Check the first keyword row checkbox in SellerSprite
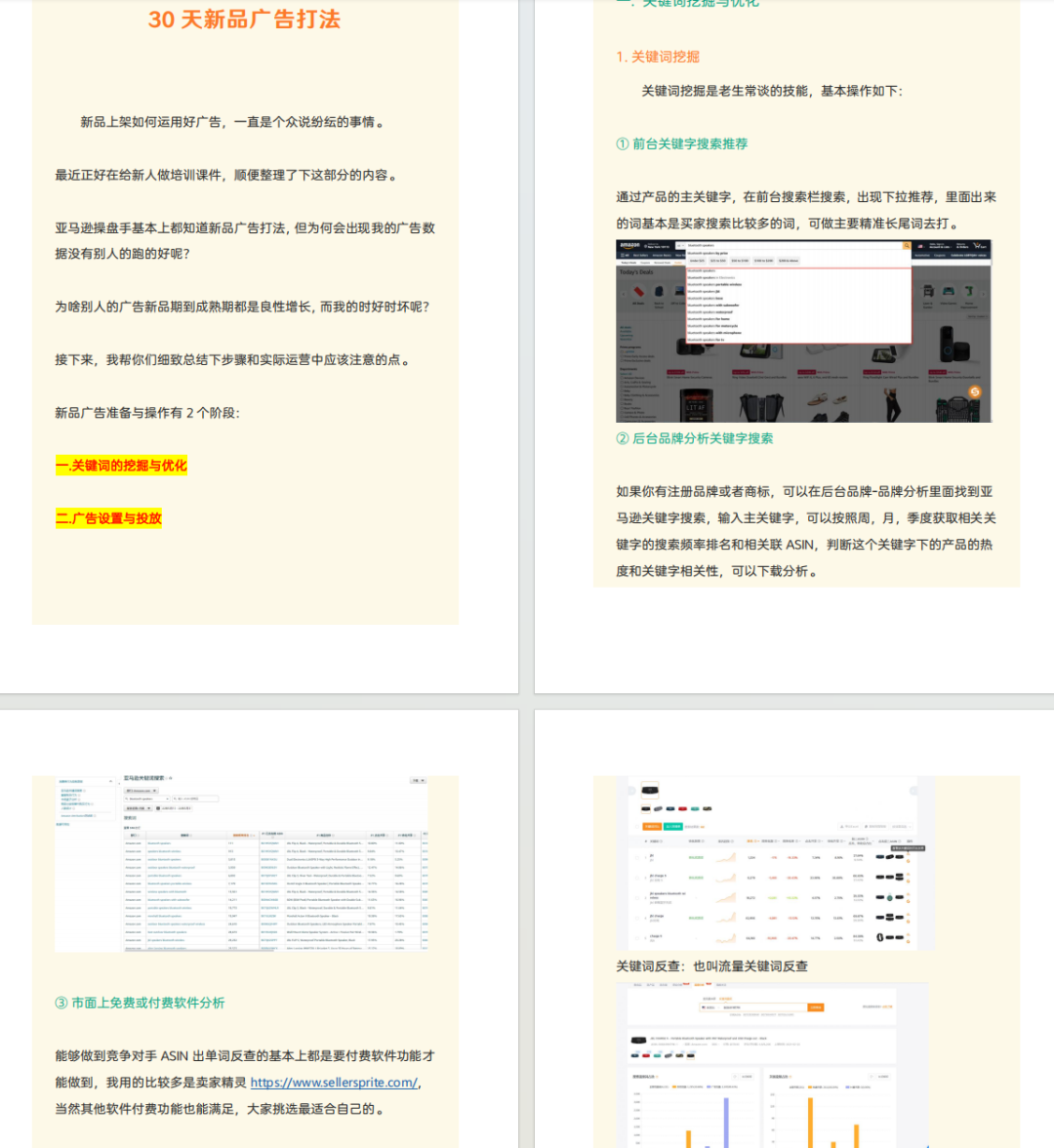The width and height of the screenshot is (1054, 1148). [x=635, y=856]
